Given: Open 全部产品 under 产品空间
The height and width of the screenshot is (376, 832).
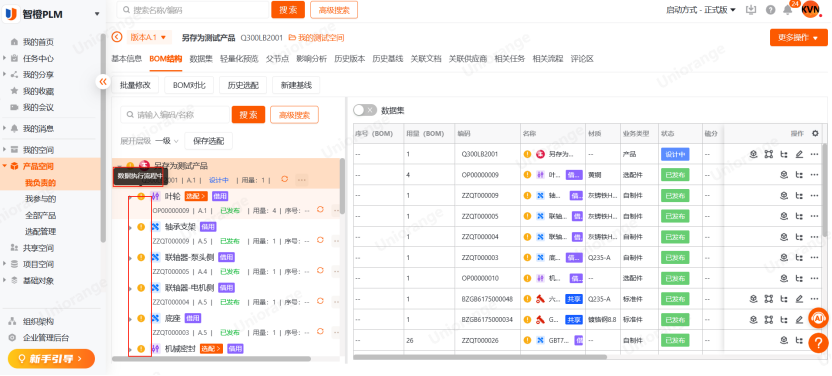Looking at the screenshot, I should click(x=40, y=216).
